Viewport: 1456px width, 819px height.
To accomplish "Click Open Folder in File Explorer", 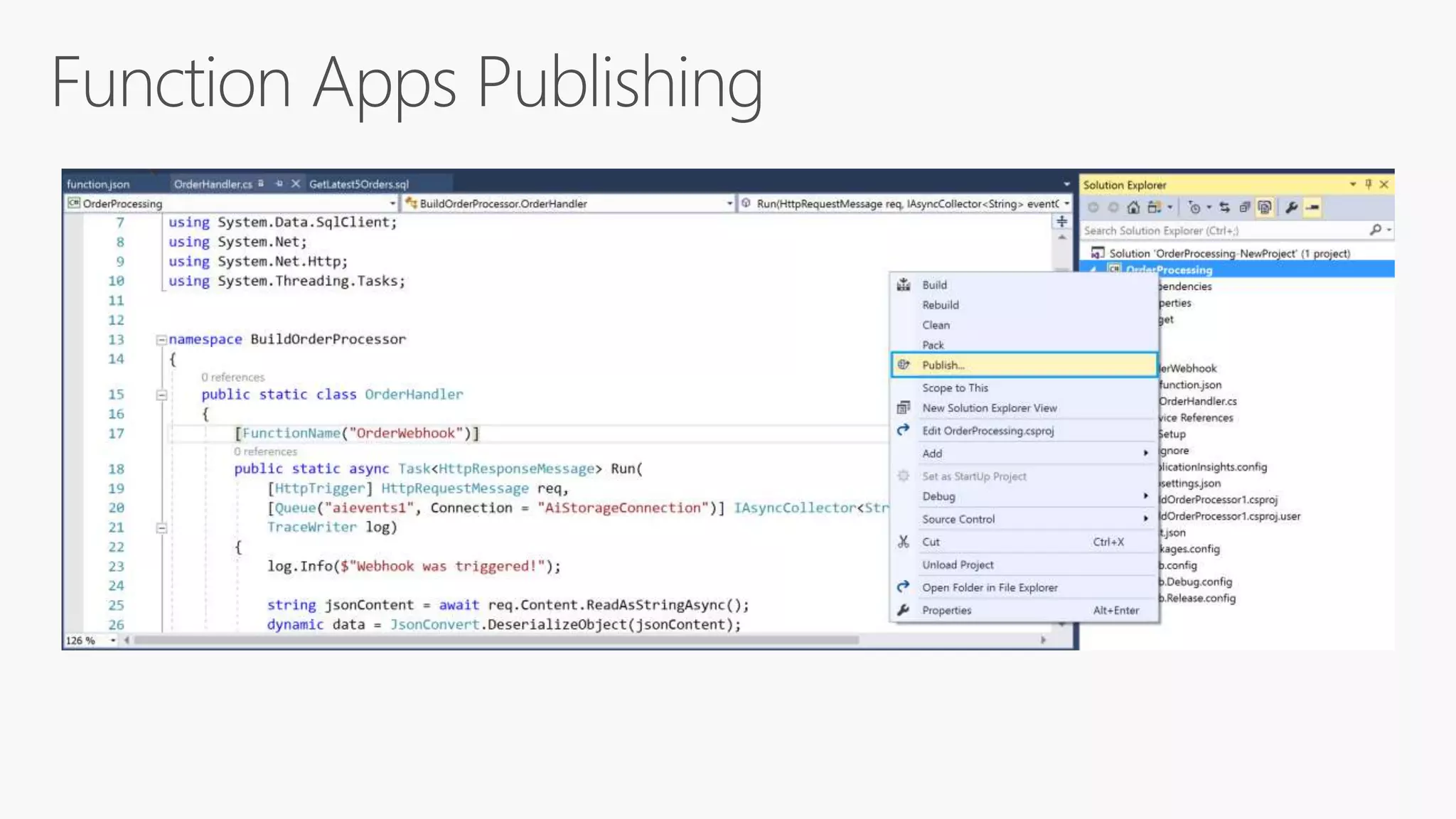I will [x=990, y=587].
